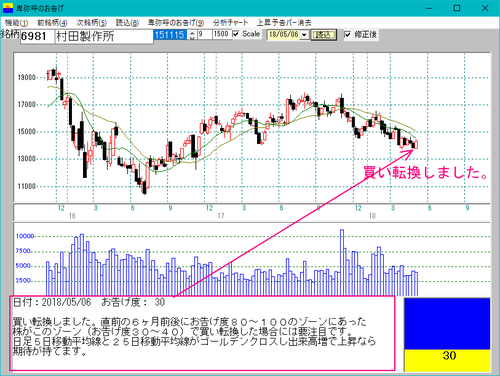Click the spinner arrows next to 151115

point(192,35)
